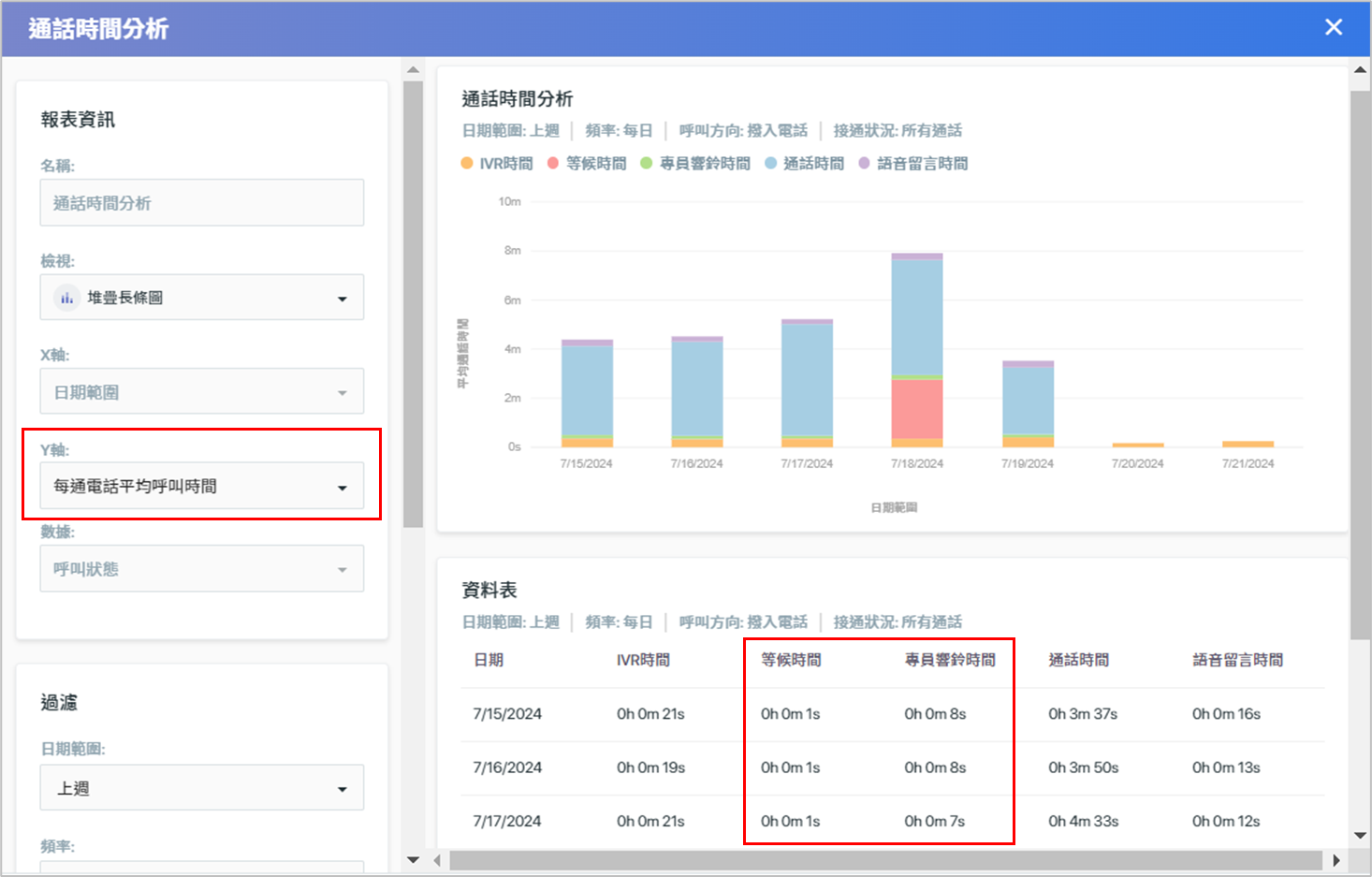1372x877 pixels.
Task: Select the 7/16/2024 date cell
Action: (x=507, y=767)
